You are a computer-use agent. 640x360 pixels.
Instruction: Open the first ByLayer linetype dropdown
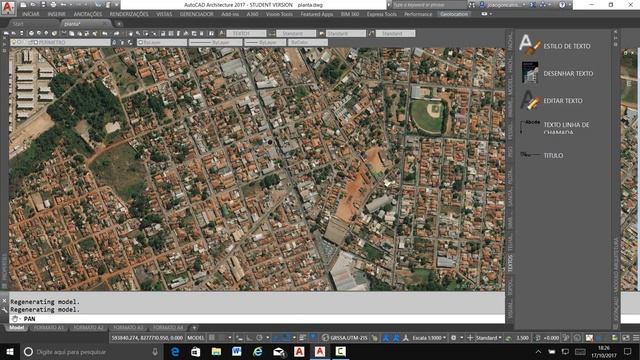216,42
